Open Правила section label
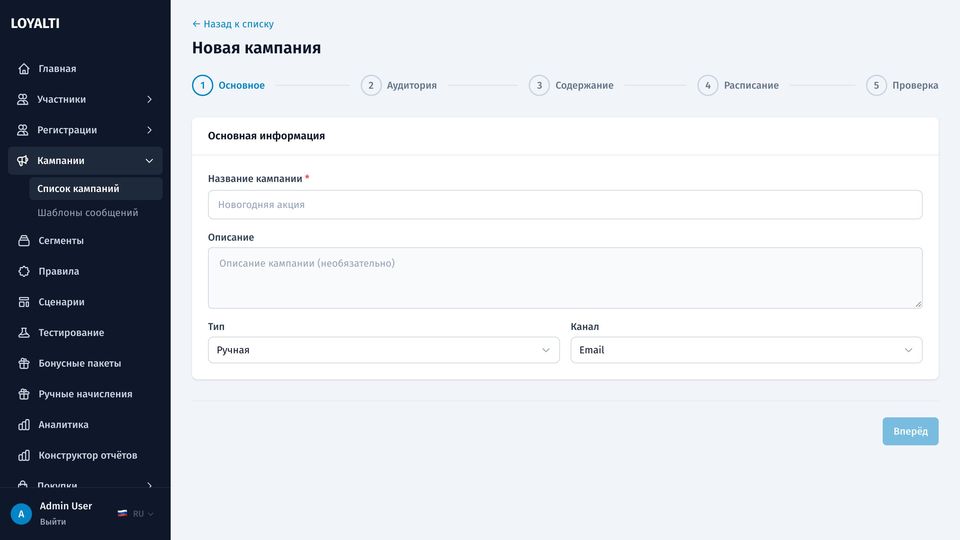Viewport: 960px width, 540px height. point(59,271)
